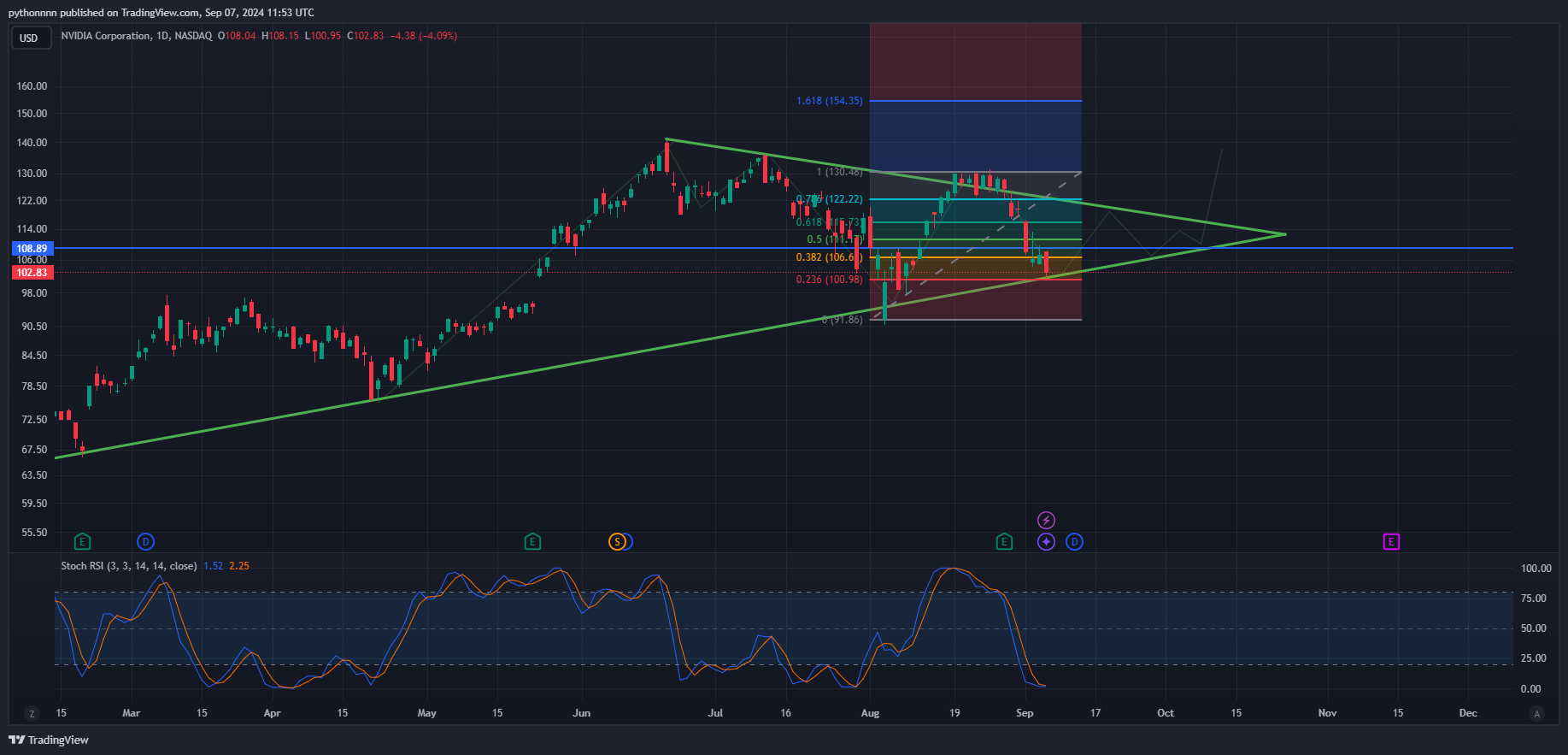
Task: Open the green earnings E marker in late May
Action: point(532,541)
